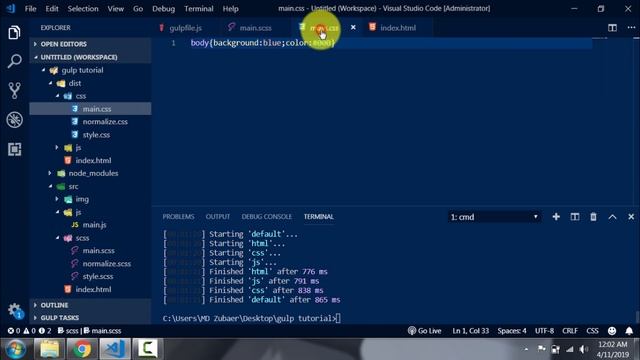Image resolution: width=640 pixels, height=360 pixels.
Task: Split the terminal pane
Action: 575,217
